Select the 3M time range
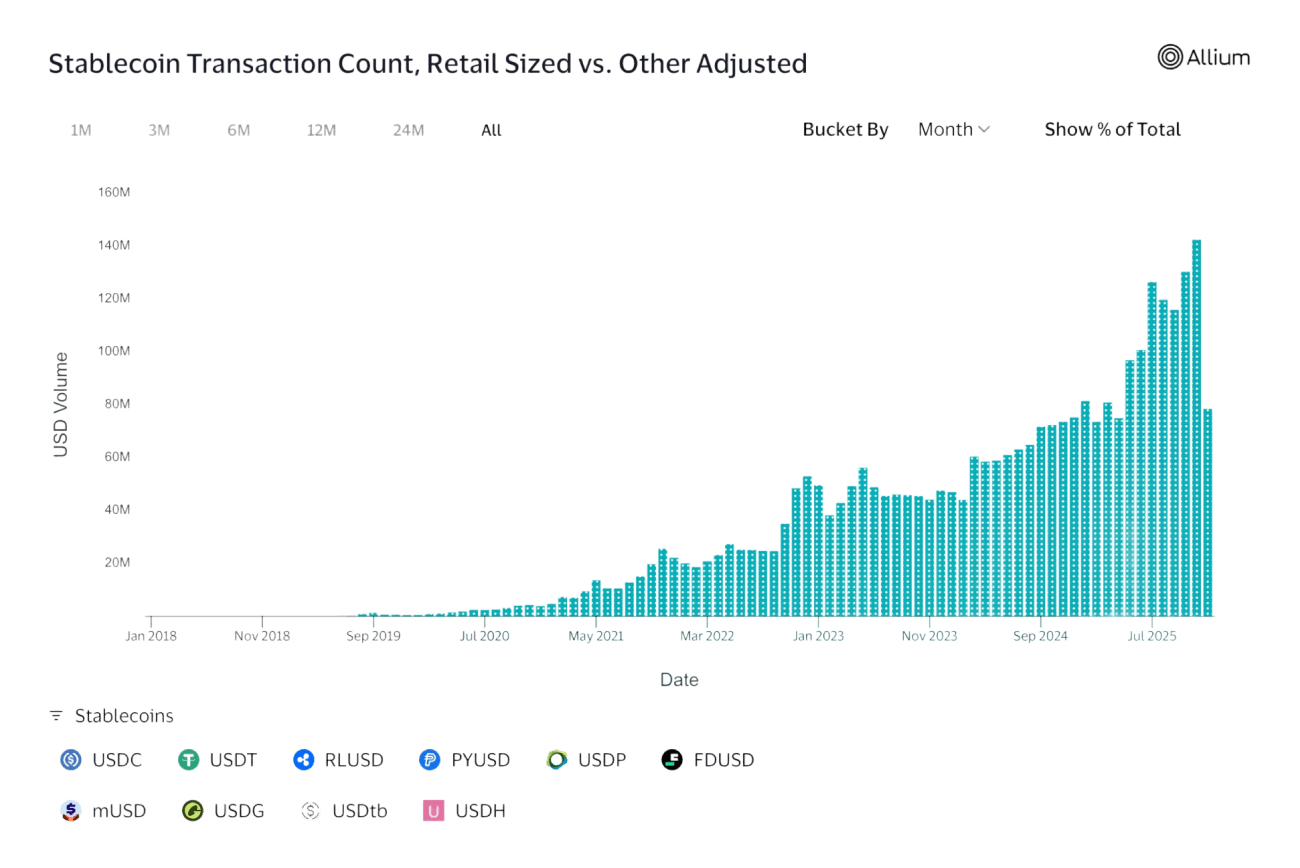Image resolution: width=1300 pixels, height=868 pixels. [159, 130]
